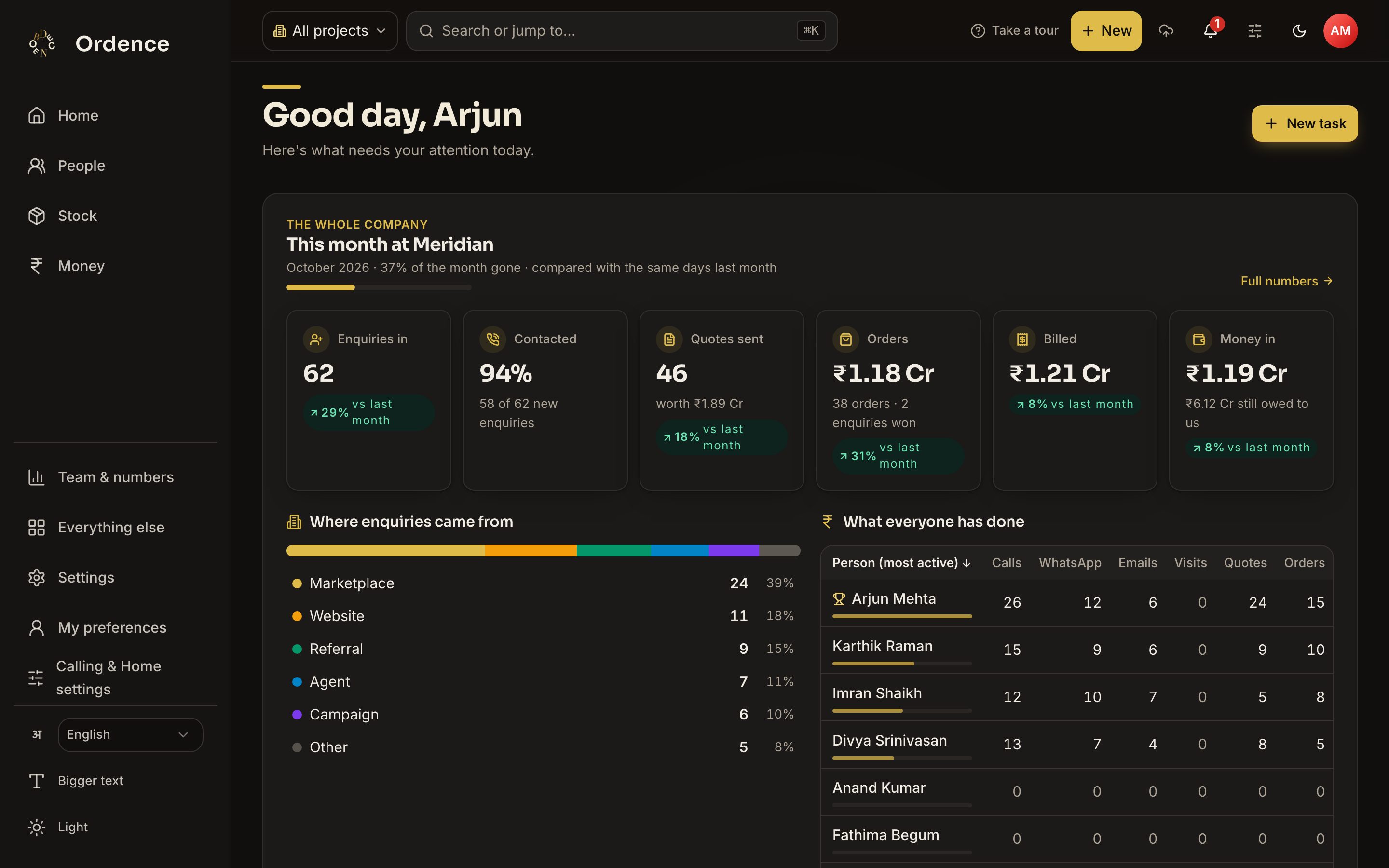
Task: Click the Orders bag icon
Action: (x=845, y=339)
